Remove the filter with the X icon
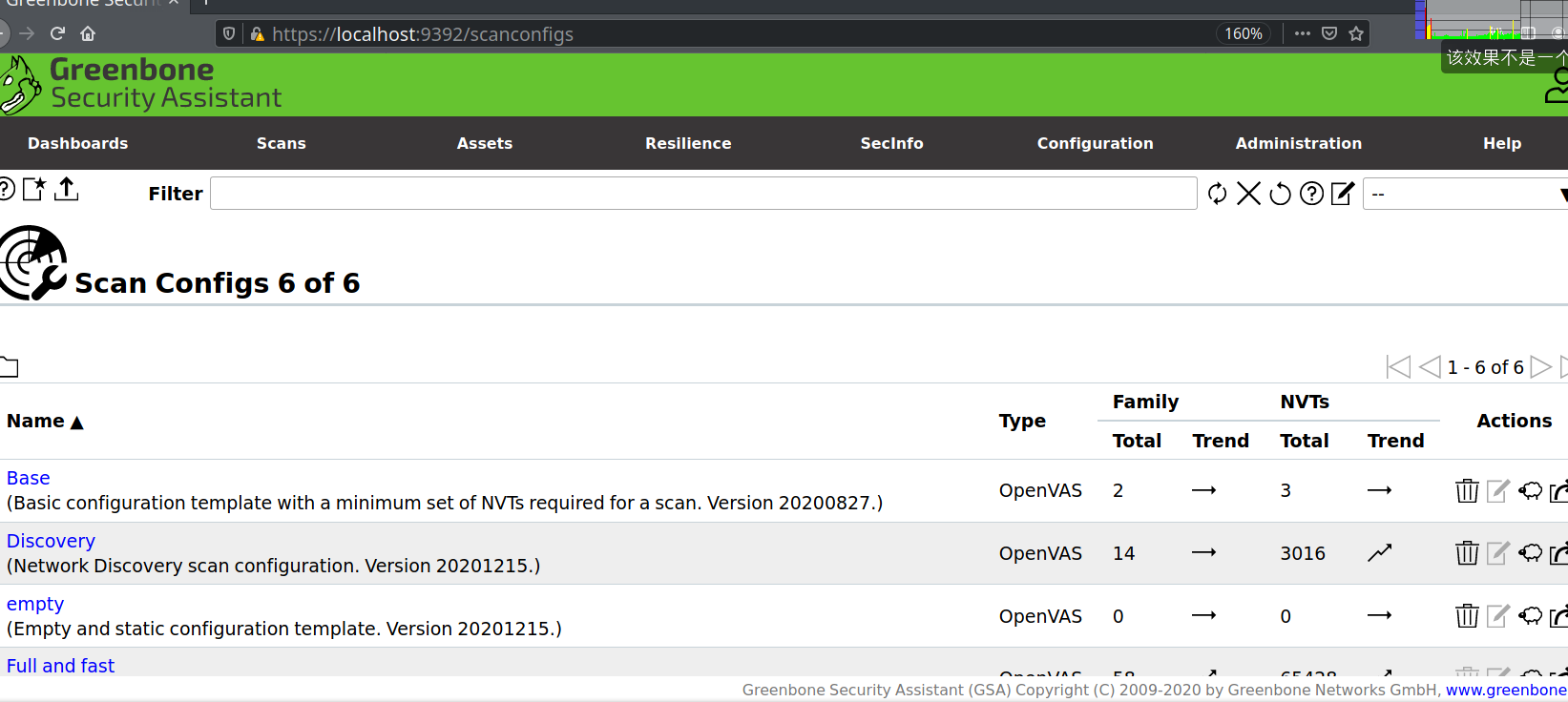Image resolution: width=1568 pixels, height=702 pixels. click(1248, 194)
